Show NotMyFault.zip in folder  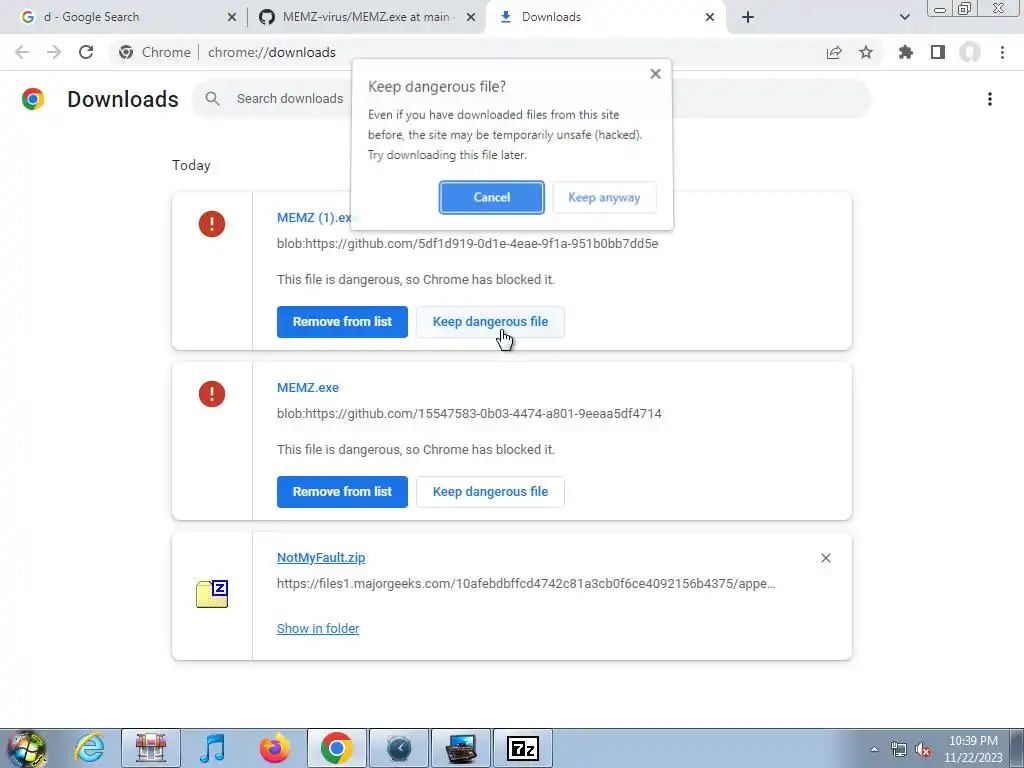318,628
